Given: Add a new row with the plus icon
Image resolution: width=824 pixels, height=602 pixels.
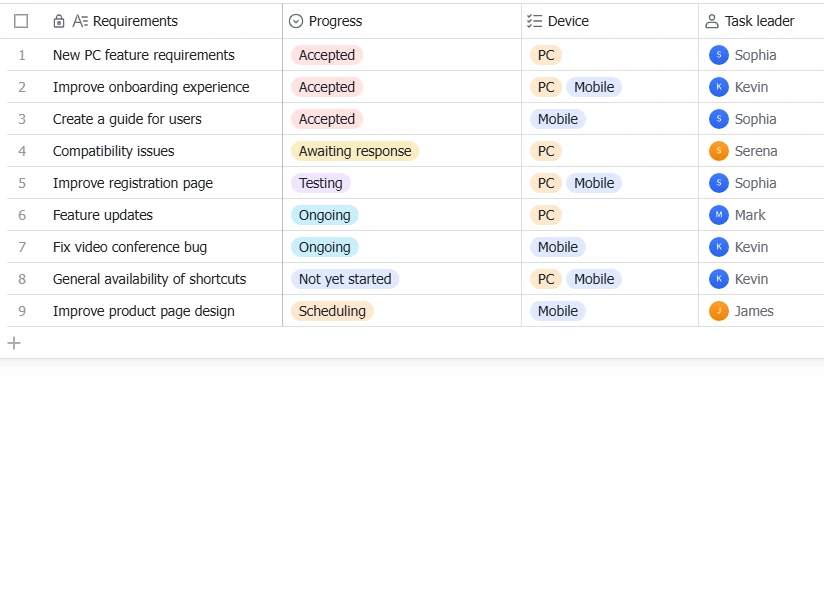Looking at the screenshot, I should click(14, 343).
